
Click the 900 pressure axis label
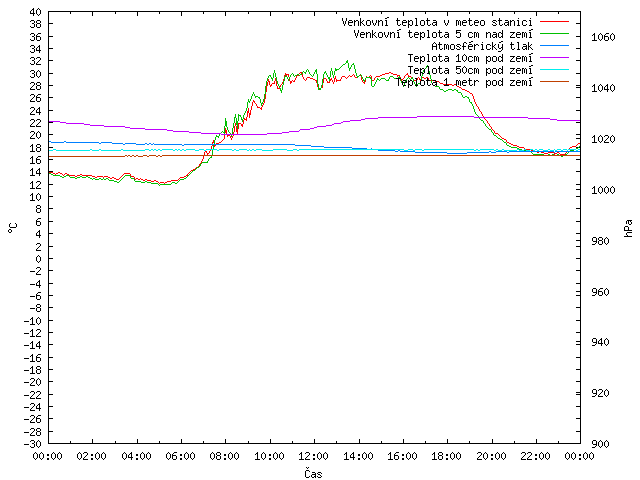[600, 444]
